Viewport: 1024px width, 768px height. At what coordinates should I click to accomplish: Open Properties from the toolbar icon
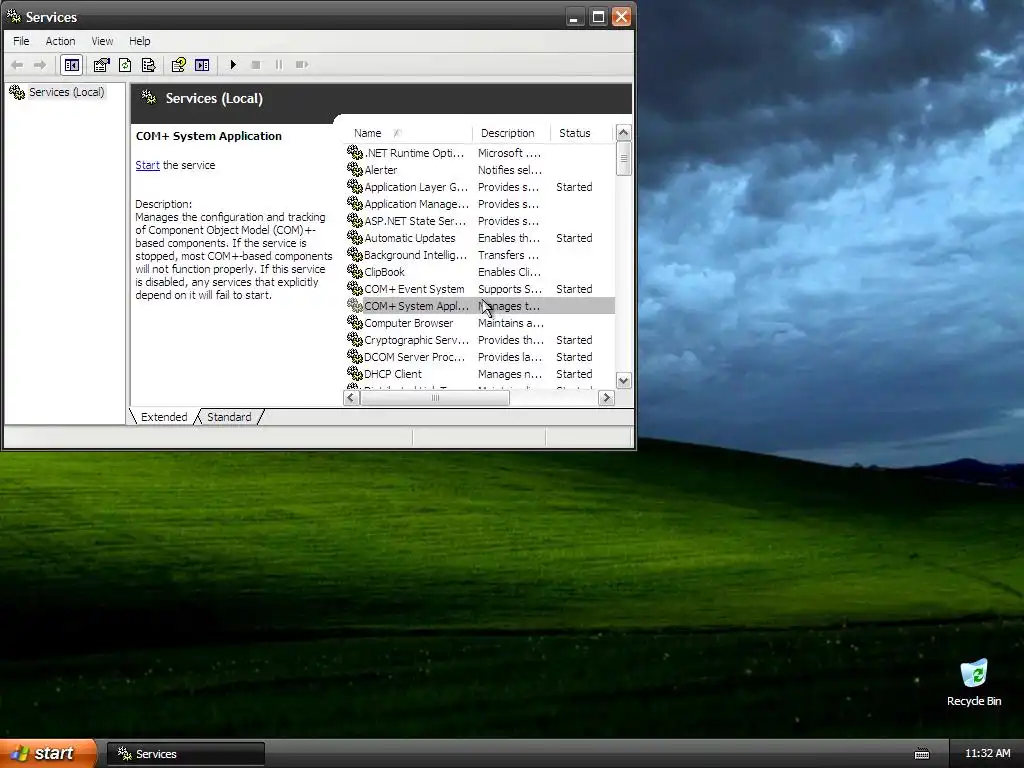[x=101, y=65]
